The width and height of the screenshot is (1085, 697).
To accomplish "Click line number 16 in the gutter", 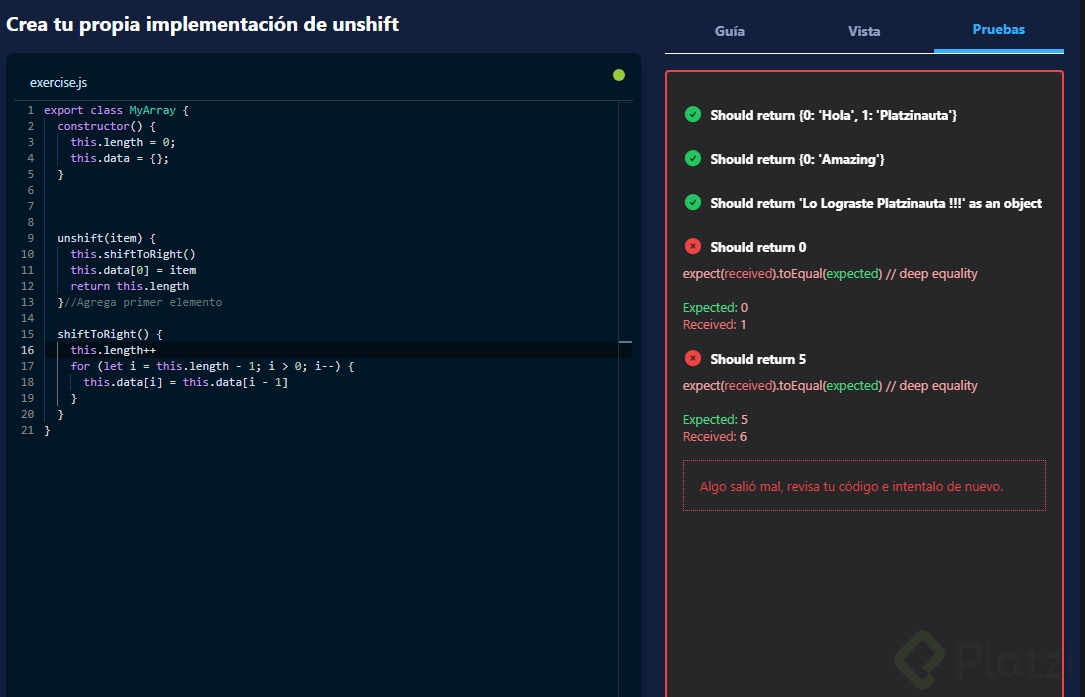I will pyautogui.click(x=27, y=350).
